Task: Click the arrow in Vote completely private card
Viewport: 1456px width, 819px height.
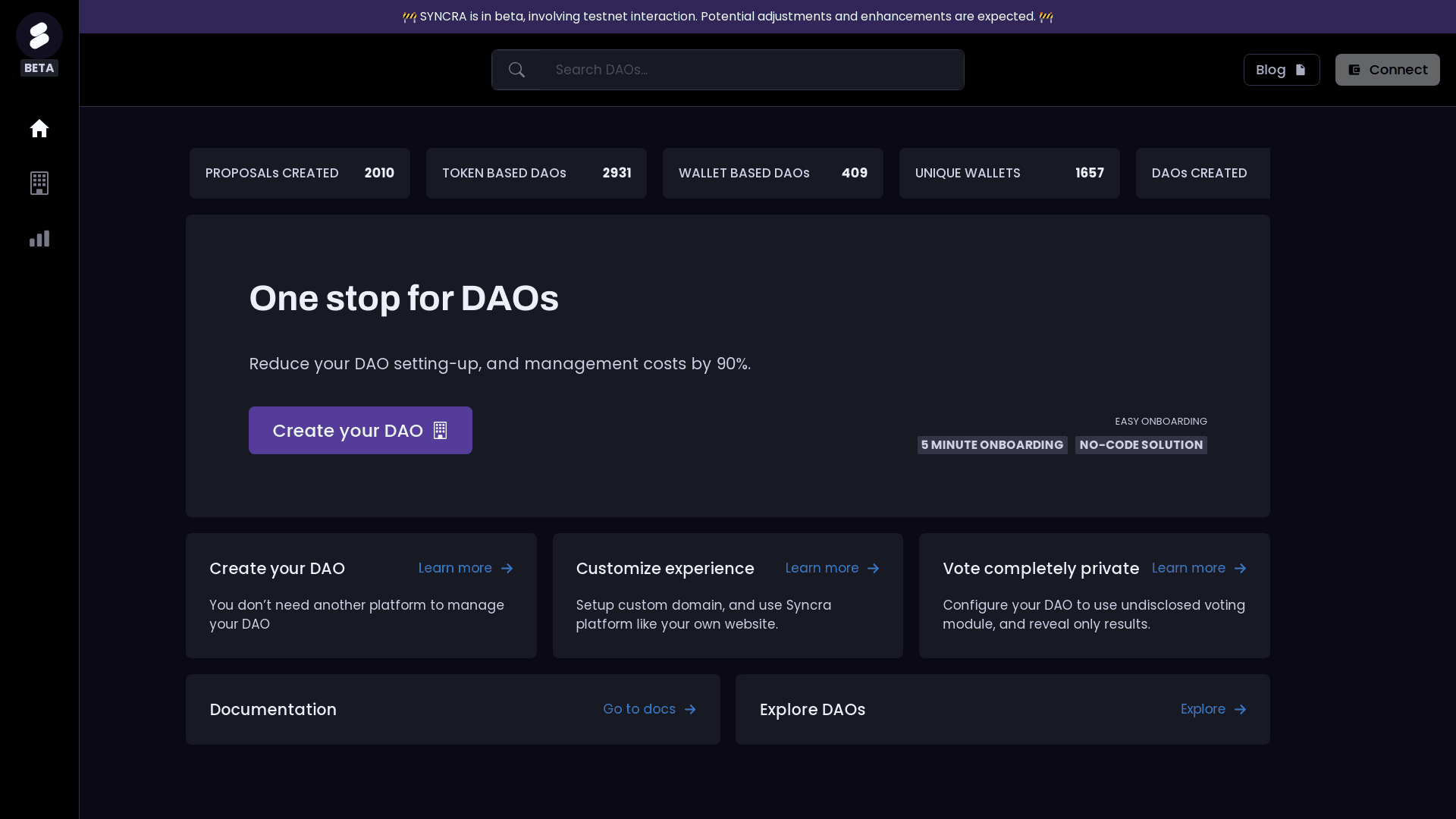Action: tap(1241, 569)
